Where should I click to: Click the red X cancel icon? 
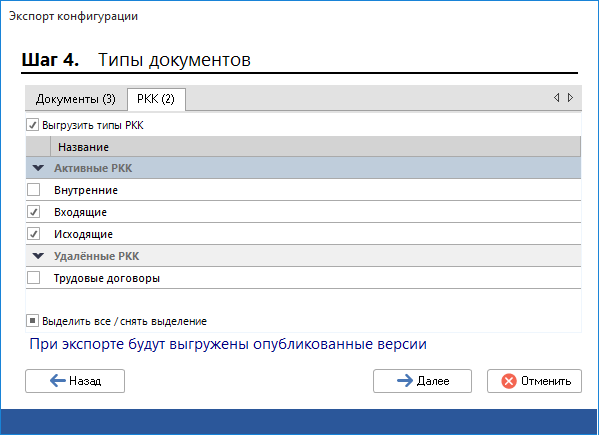tap(509, 381)
